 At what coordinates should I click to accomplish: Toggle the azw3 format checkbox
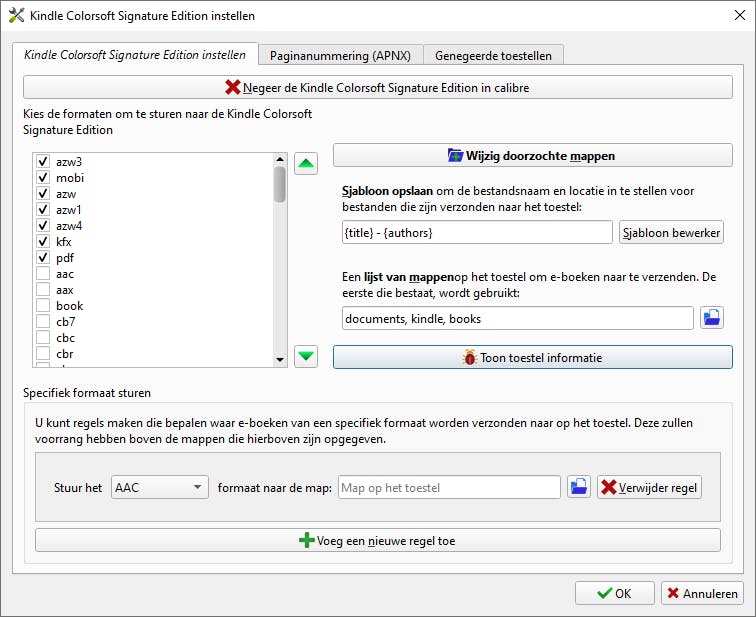pos(43,161)
